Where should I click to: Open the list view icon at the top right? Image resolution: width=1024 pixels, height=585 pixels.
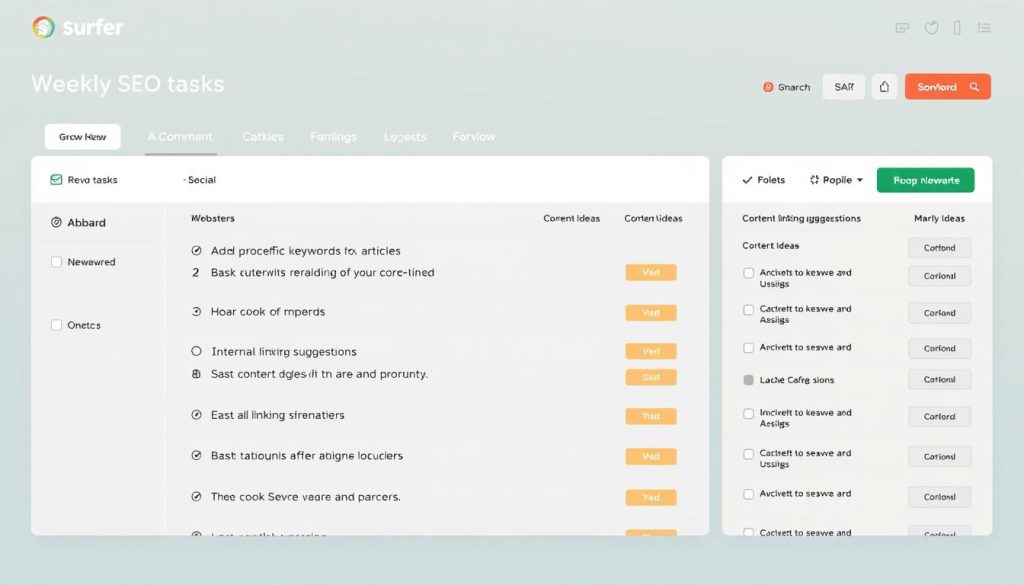(x=984, y=28)
